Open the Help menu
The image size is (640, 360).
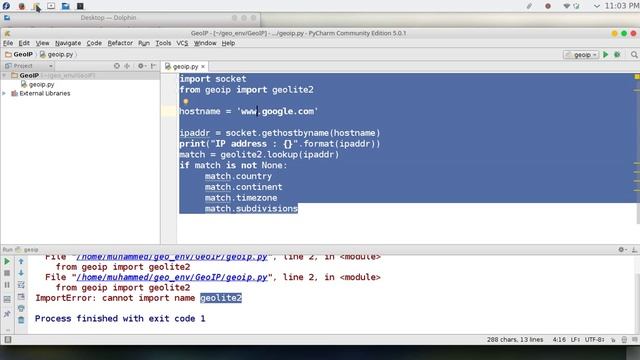click(x=228, y=43)
